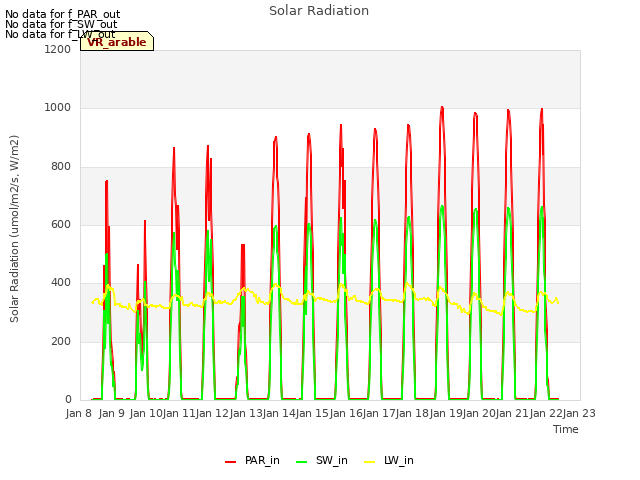Click the Jan 16 x-axis tick label
Screen dimensions: 640x480
346,413
